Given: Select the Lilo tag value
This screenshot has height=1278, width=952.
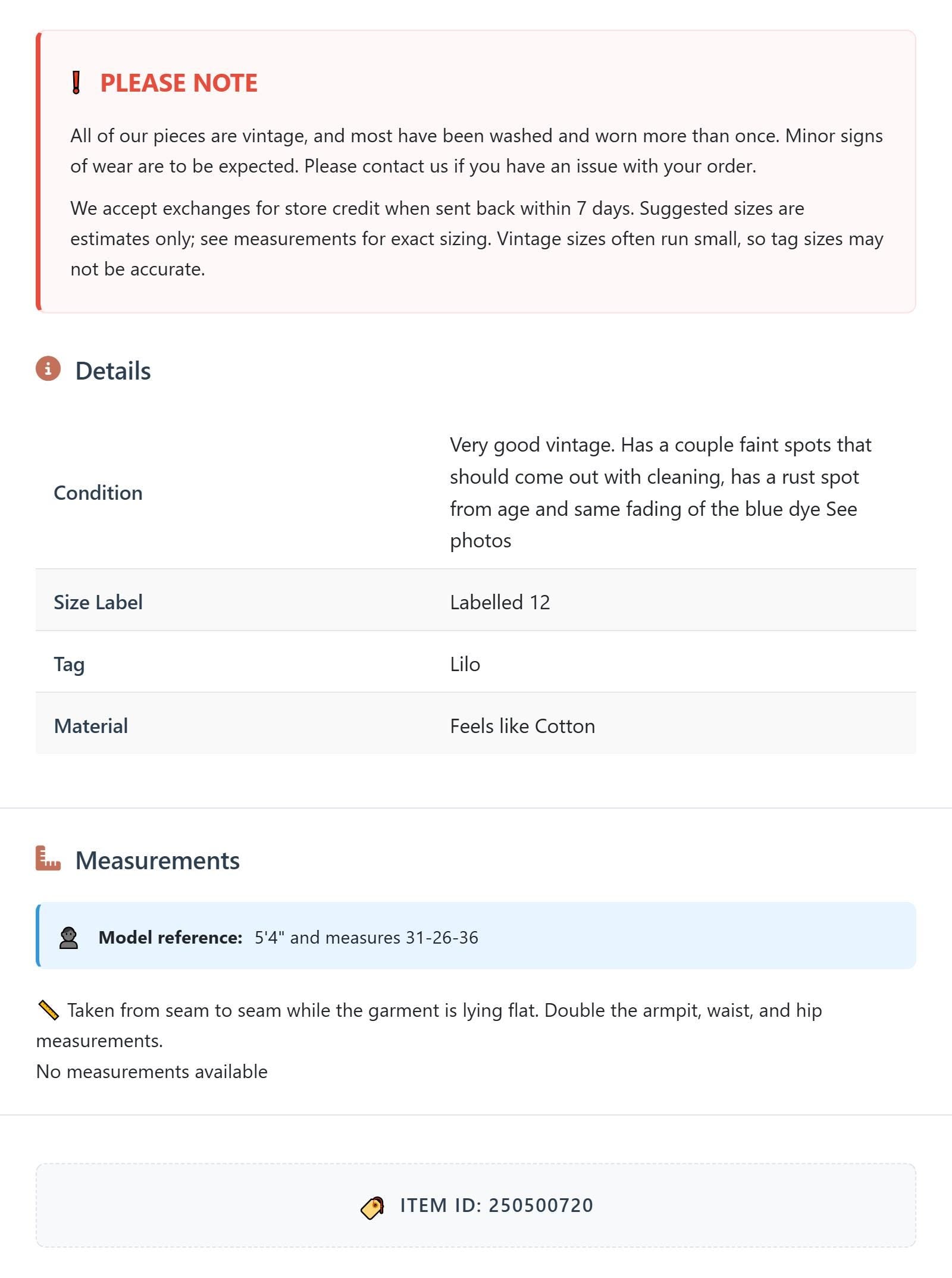Looking at the screenshot, I should [465, 664].
